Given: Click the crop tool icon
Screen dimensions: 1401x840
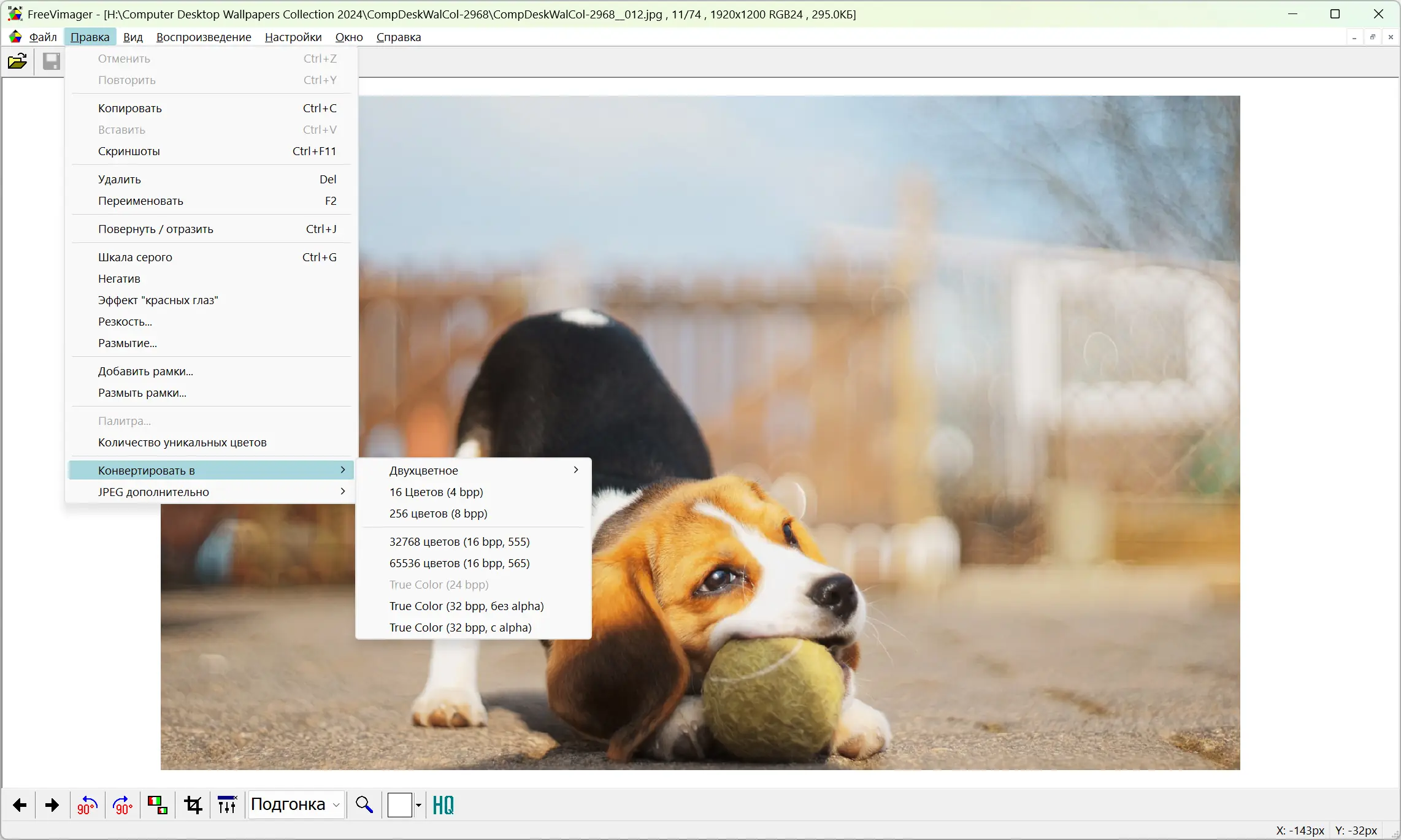Looking at the screenshot, I should 193,804.
